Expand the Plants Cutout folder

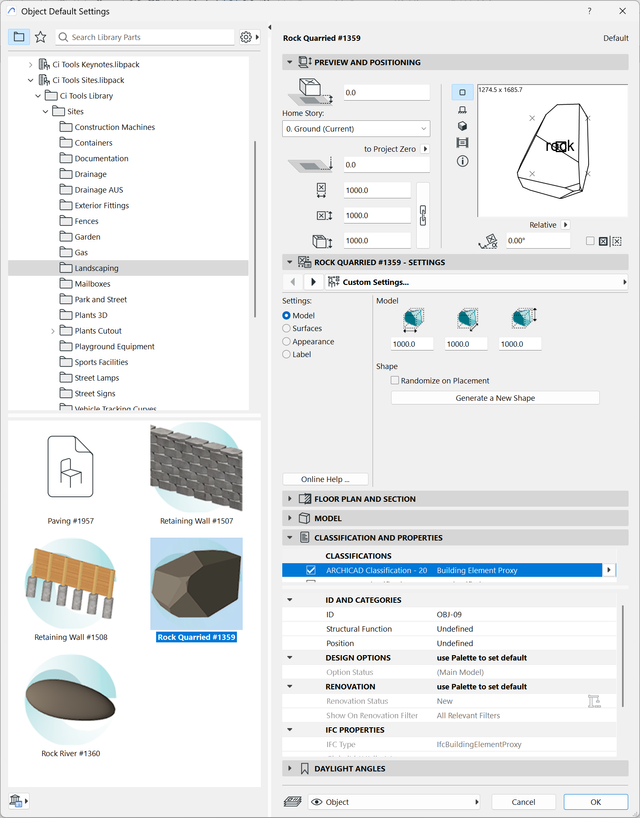click(x=52, y=331)
